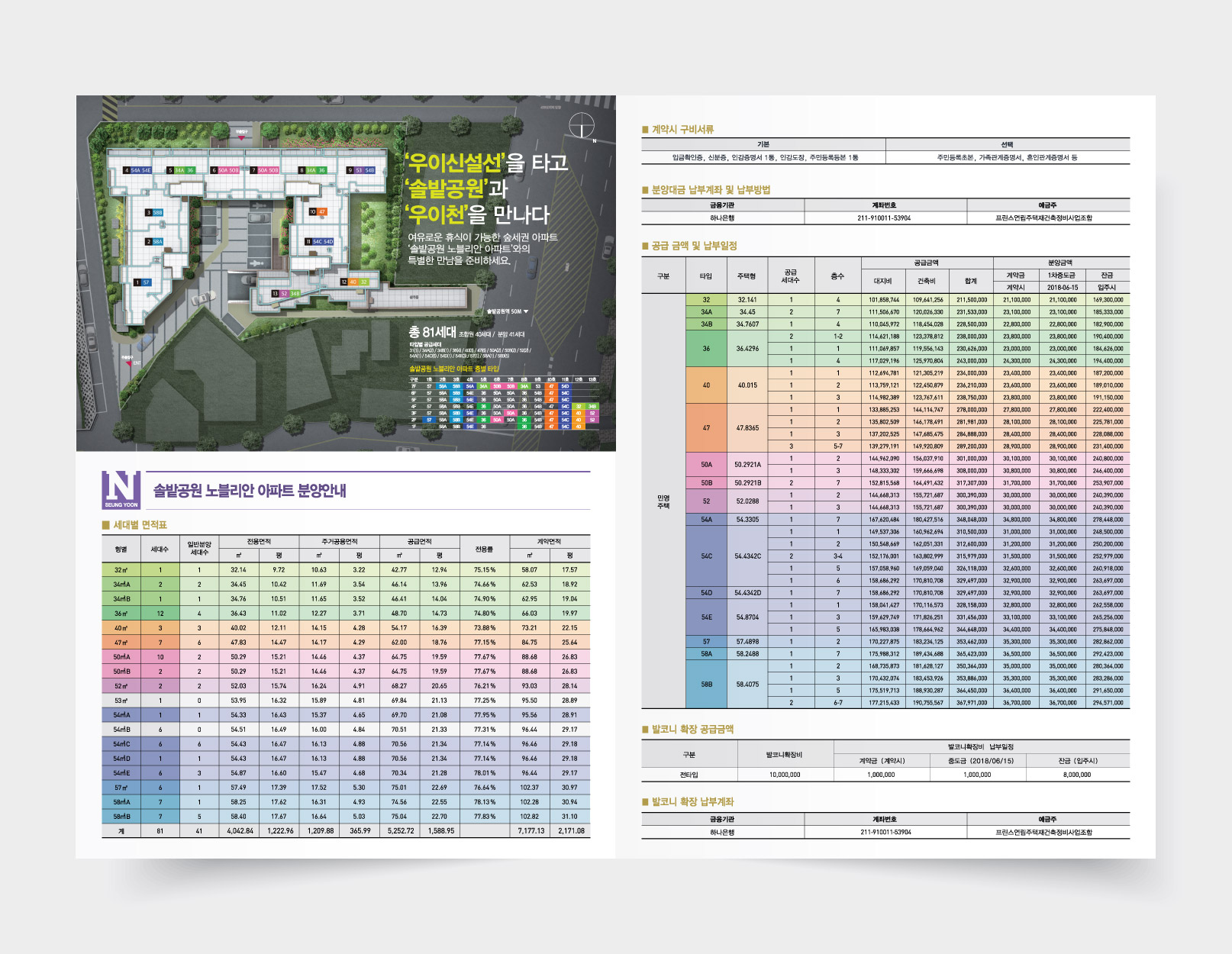Click the '민영 주택' category cell
1232x954 pixels.
coord(663,501)
